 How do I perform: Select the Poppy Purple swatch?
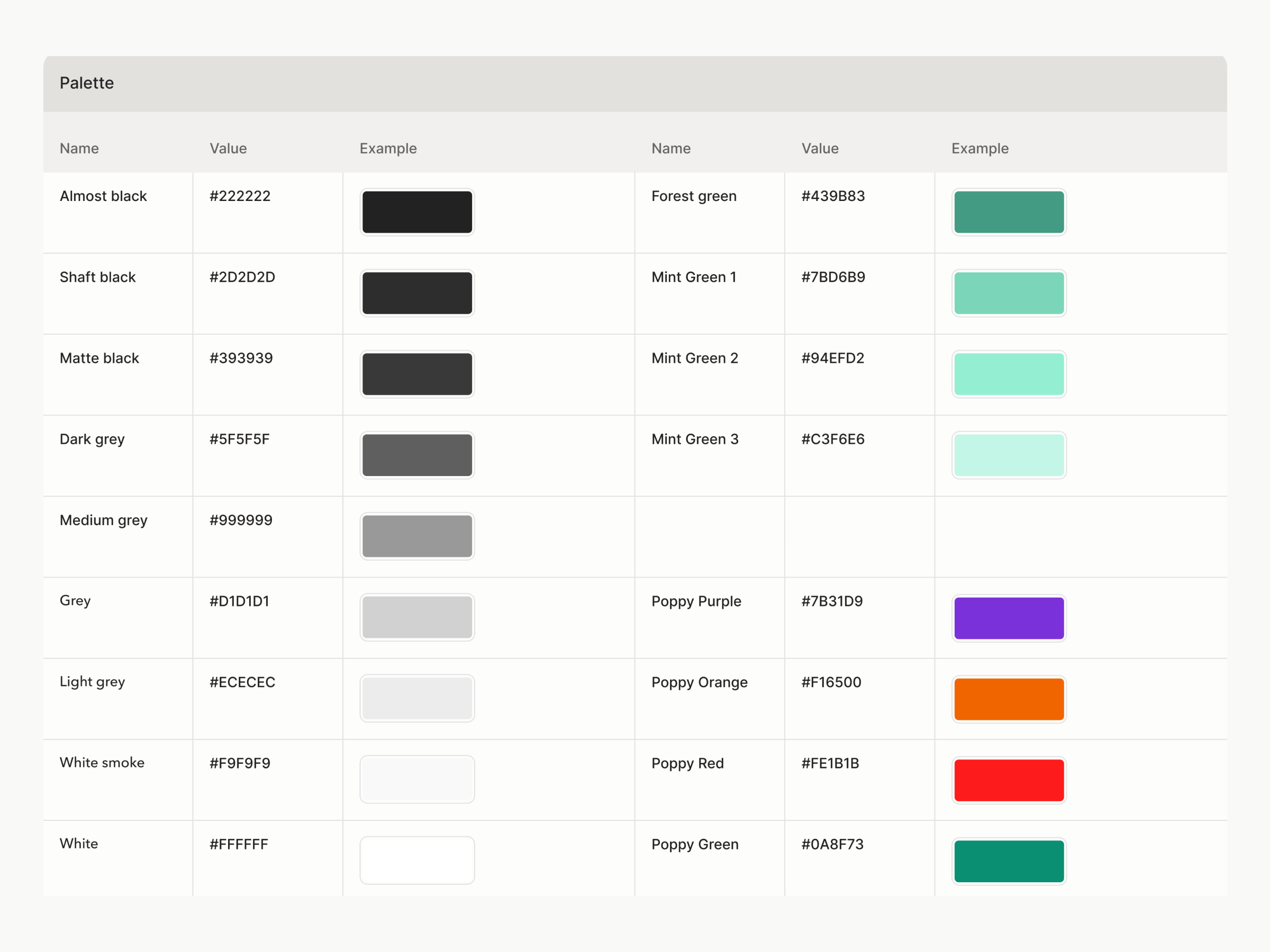1009,618
